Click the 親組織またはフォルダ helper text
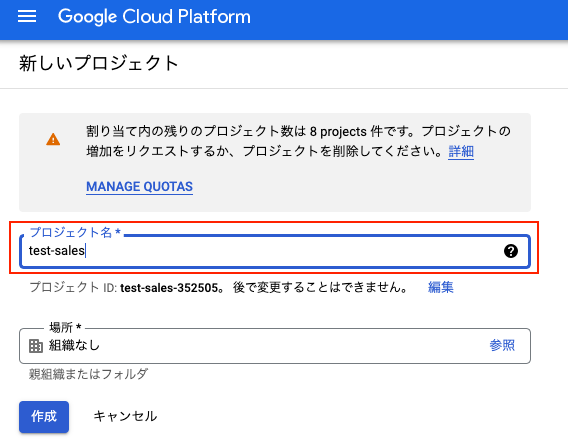Viewport: 568px width, 448px height. tap(88, 374)
